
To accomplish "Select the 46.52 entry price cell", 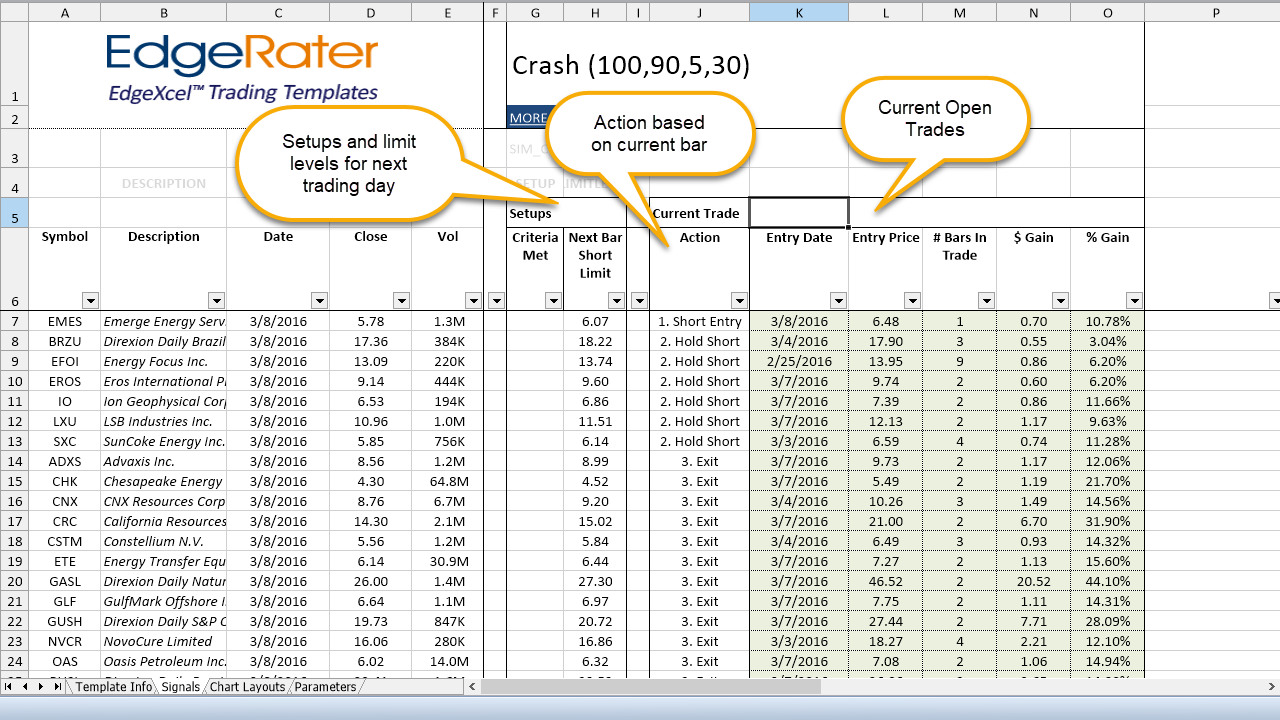I will point(886,581).
